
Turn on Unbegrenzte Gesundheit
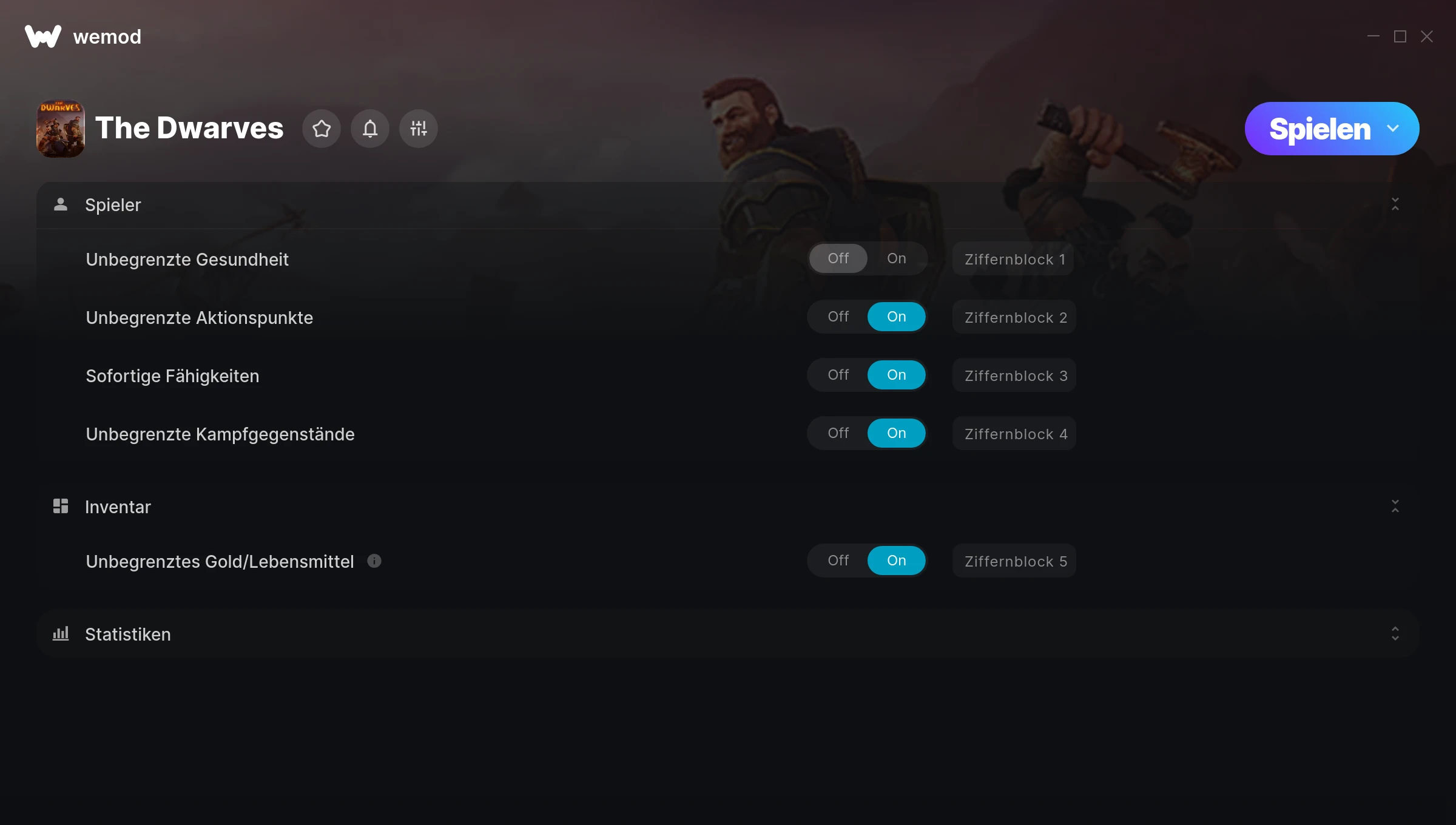897,258
